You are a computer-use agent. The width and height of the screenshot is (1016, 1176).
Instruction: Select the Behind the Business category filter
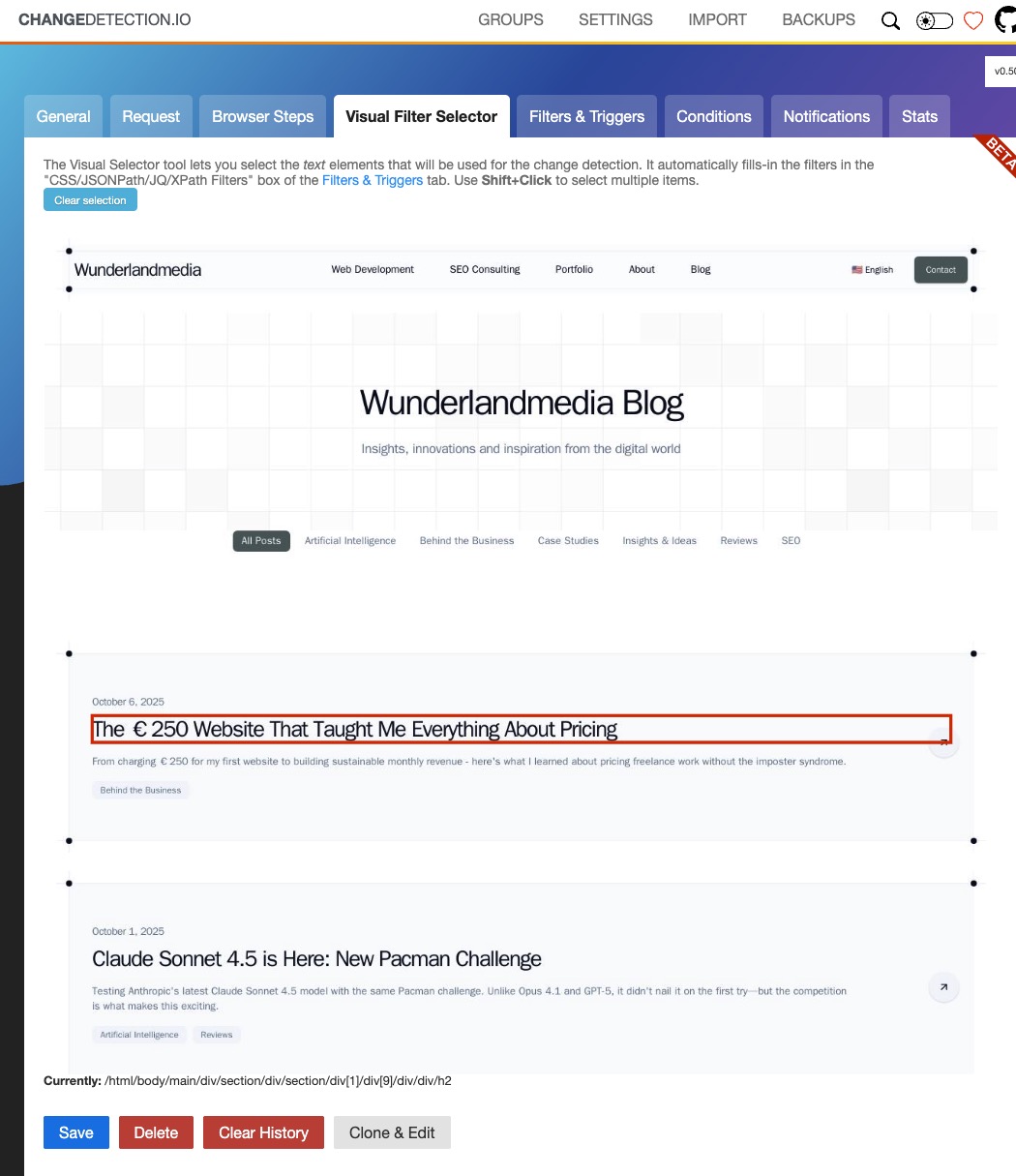coord(466,541)
